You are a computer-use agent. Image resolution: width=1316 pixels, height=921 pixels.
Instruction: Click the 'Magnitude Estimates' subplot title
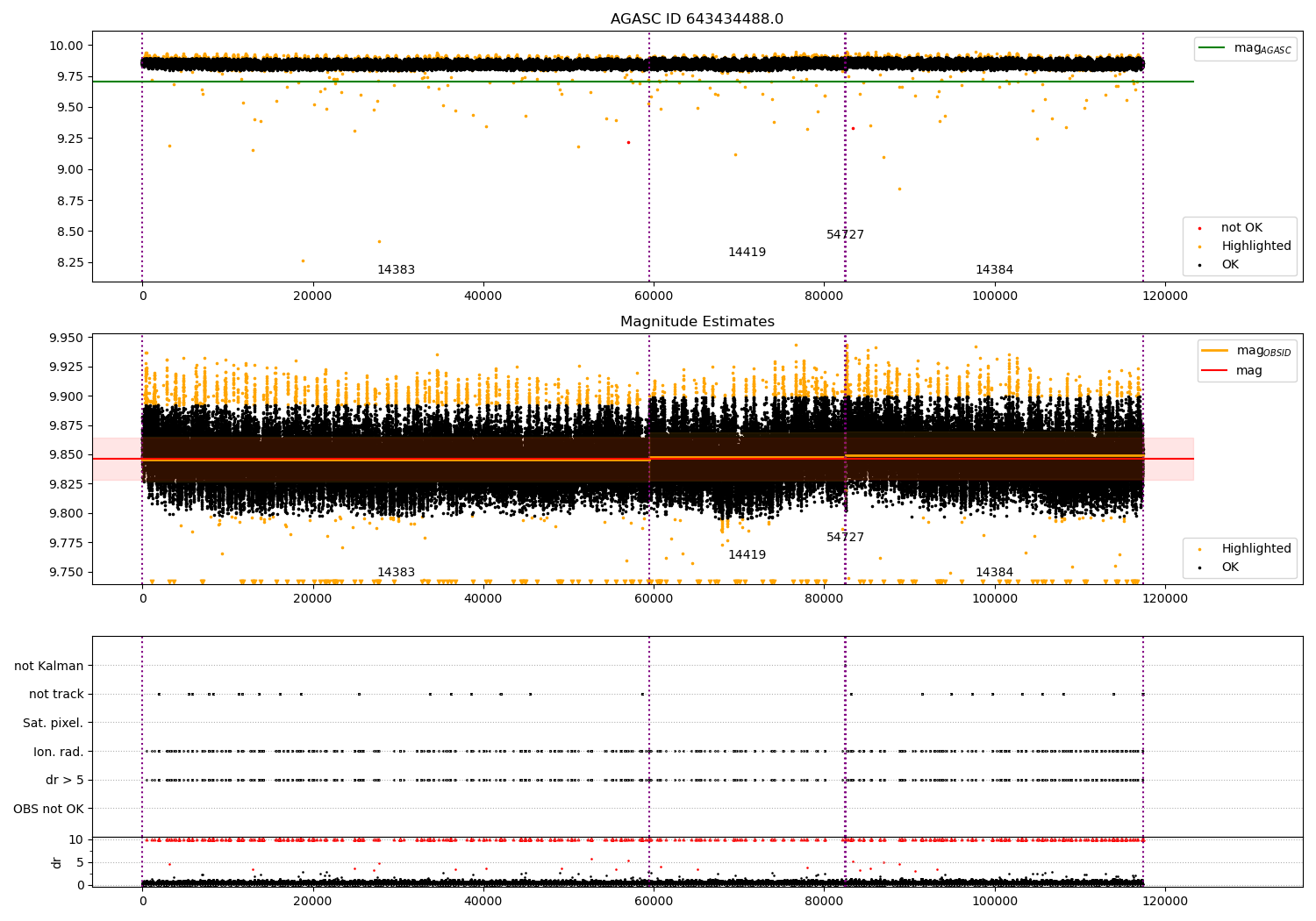point(697,322)
